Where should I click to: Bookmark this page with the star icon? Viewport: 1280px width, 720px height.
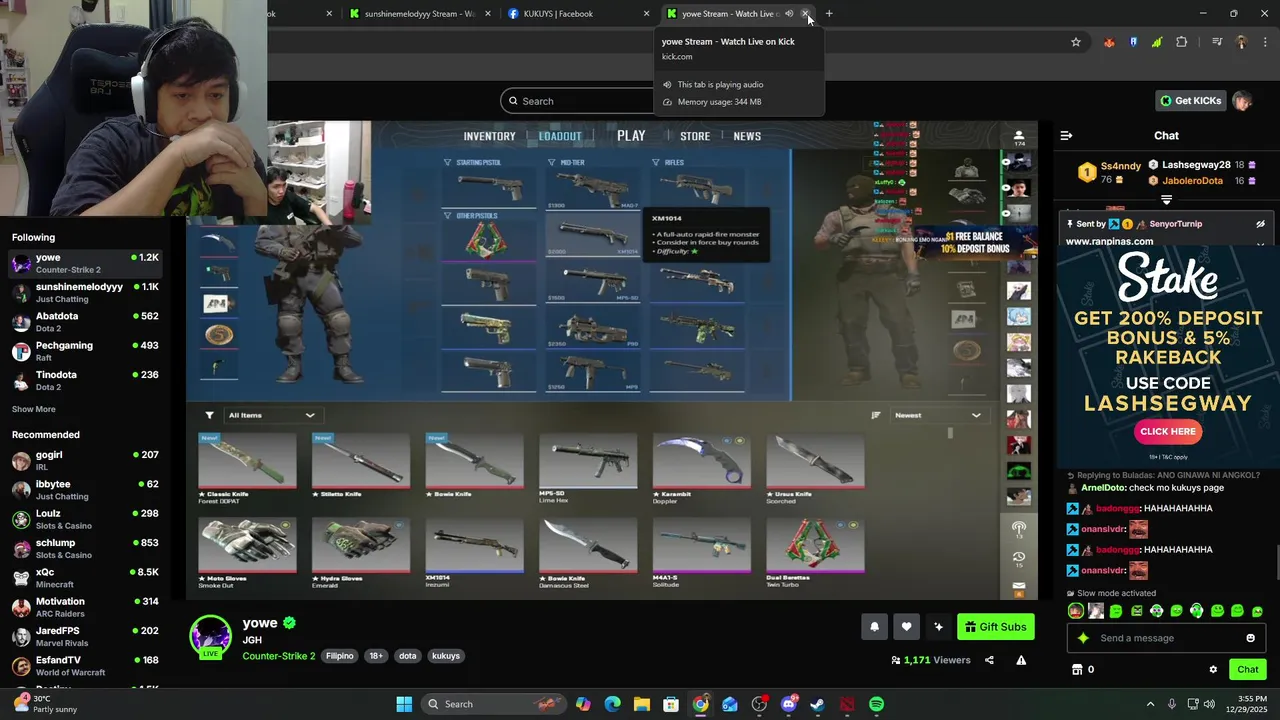pyautogui.click(x=1076, y=42)
